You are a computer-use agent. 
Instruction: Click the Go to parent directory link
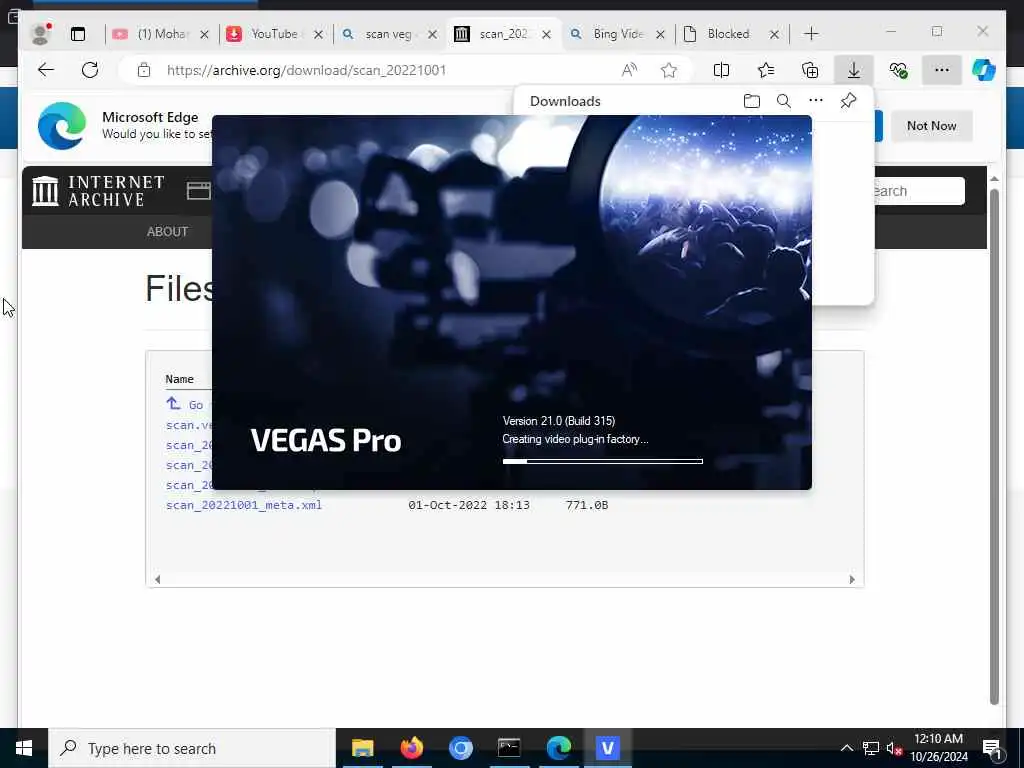pos(188,404)
